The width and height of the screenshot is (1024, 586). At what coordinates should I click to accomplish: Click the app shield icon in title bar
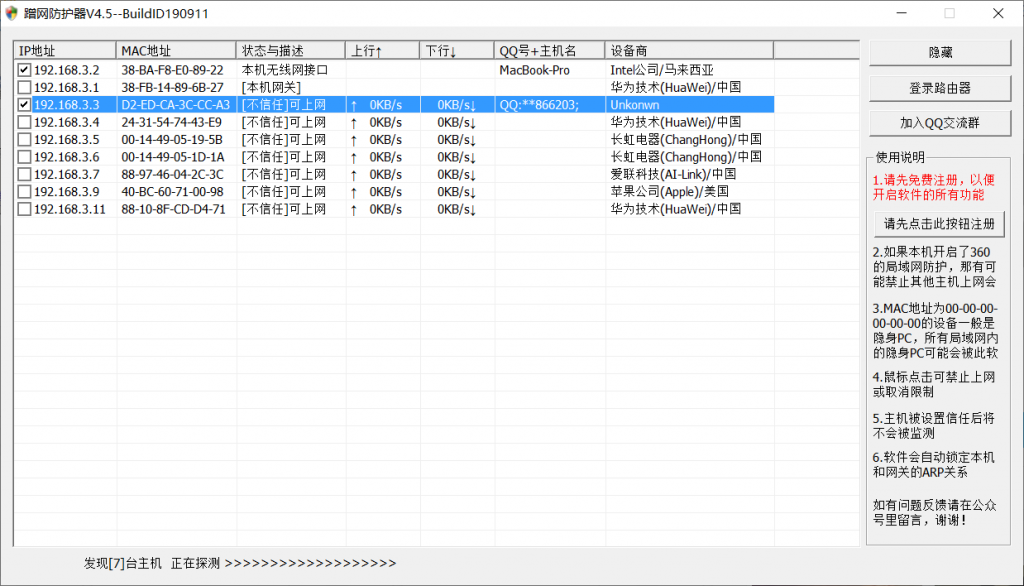pyautogui.click(x=12, y=14)
